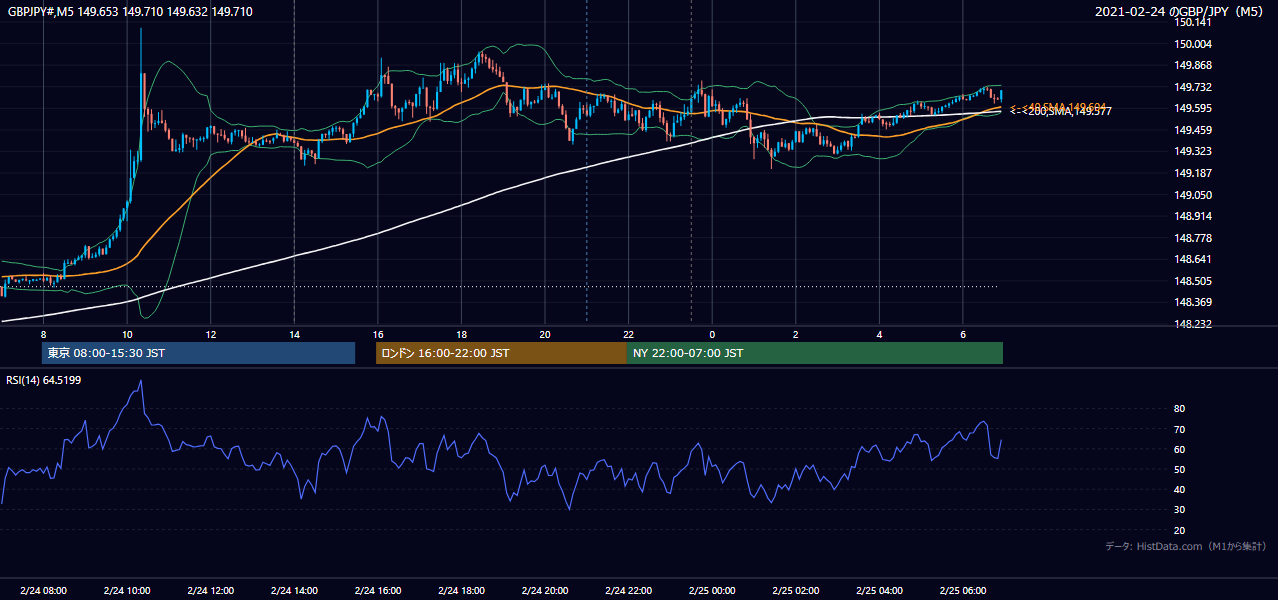Image resolution: width=1278 pixels, height=600 pixels.
Task: Click the 2/24 20:00 date label
Action: pyautogui.click(x=545, y=591)
